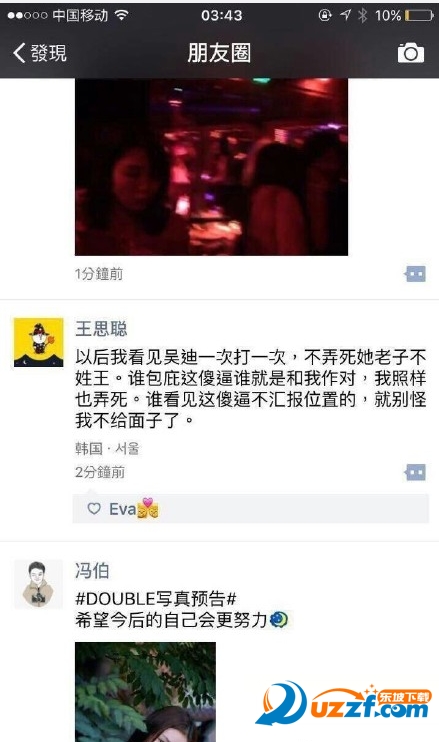View the nightclub photo in full
This screenshot has width=439, height=742.
point(211,167)
